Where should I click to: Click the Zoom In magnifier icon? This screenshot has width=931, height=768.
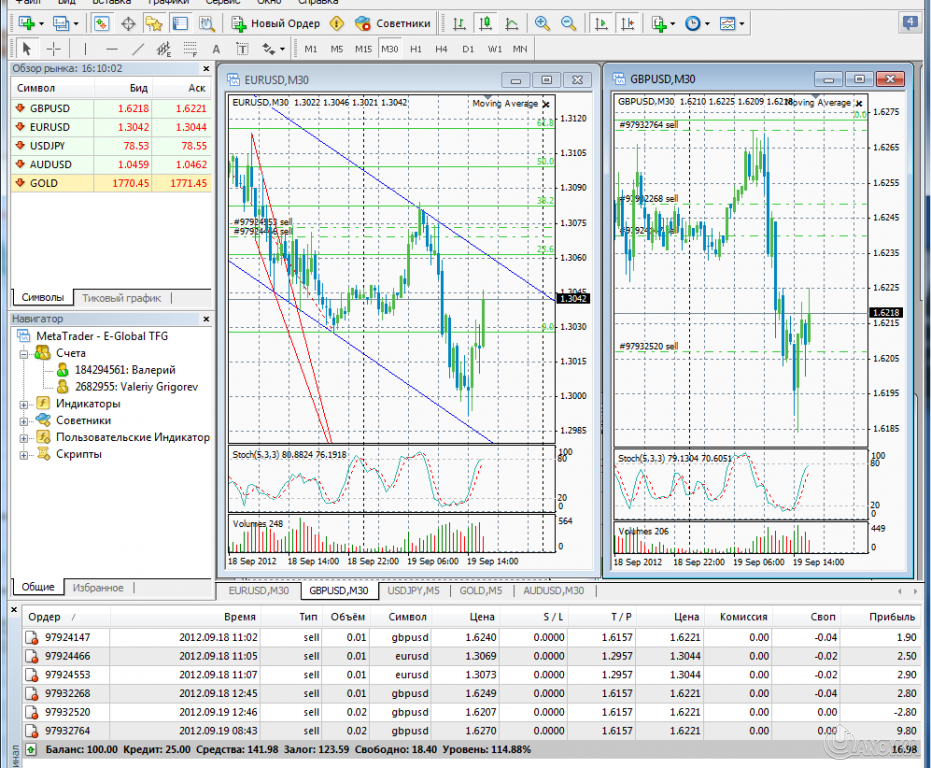pos(542,23)
